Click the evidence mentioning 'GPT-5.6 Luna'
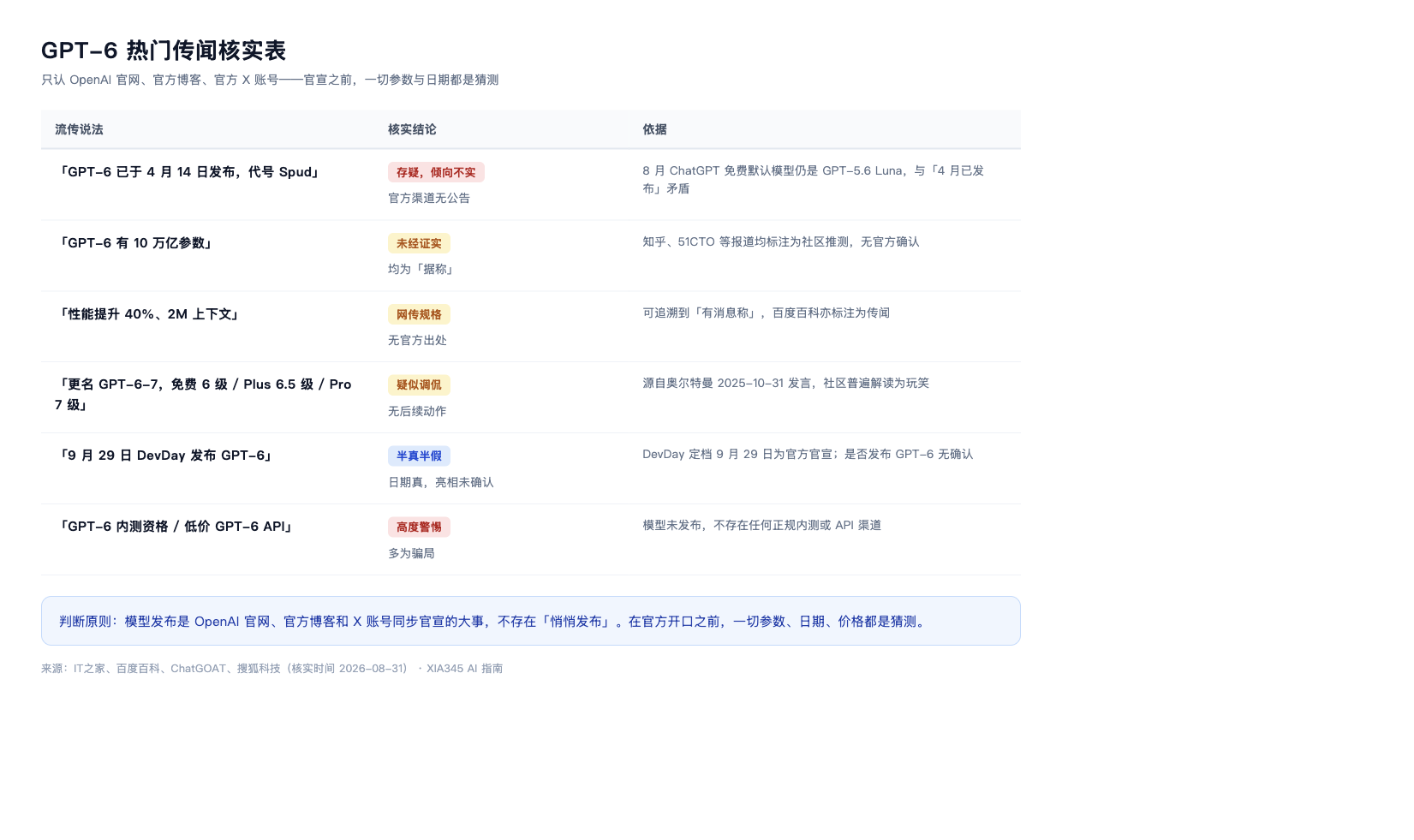1414x840 pixels. click(814, 180)
